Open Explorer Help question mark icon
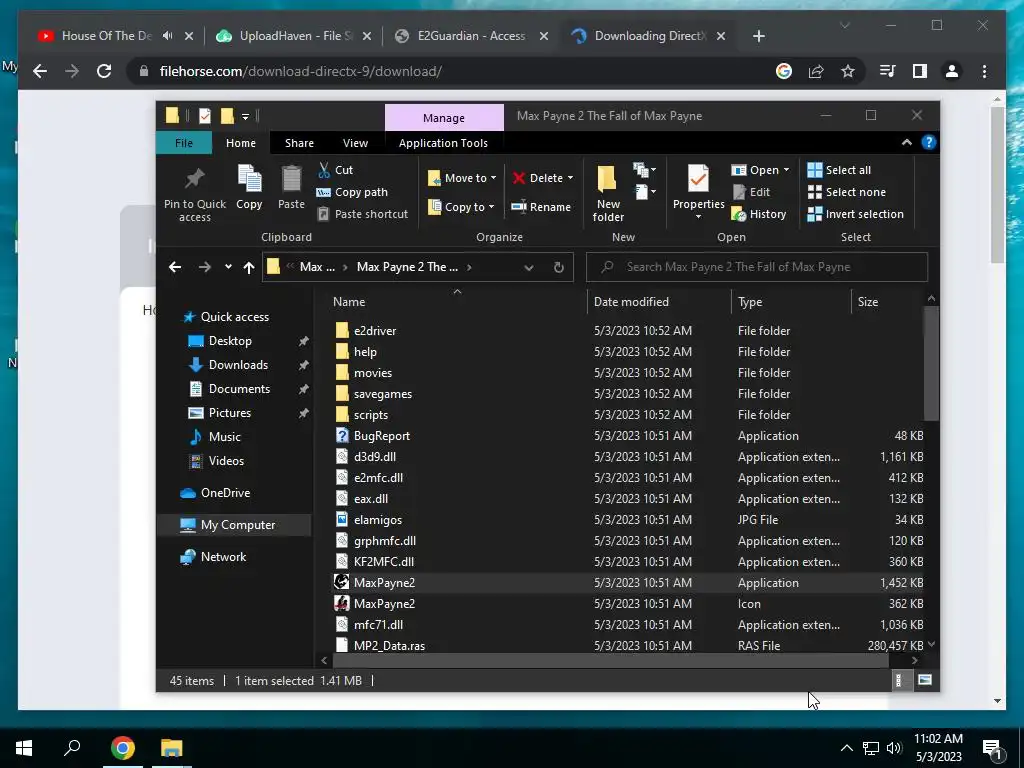Image resolution: width=1024 pixels, height=768 pixels. pyautogui.click(x=929, y=142)
